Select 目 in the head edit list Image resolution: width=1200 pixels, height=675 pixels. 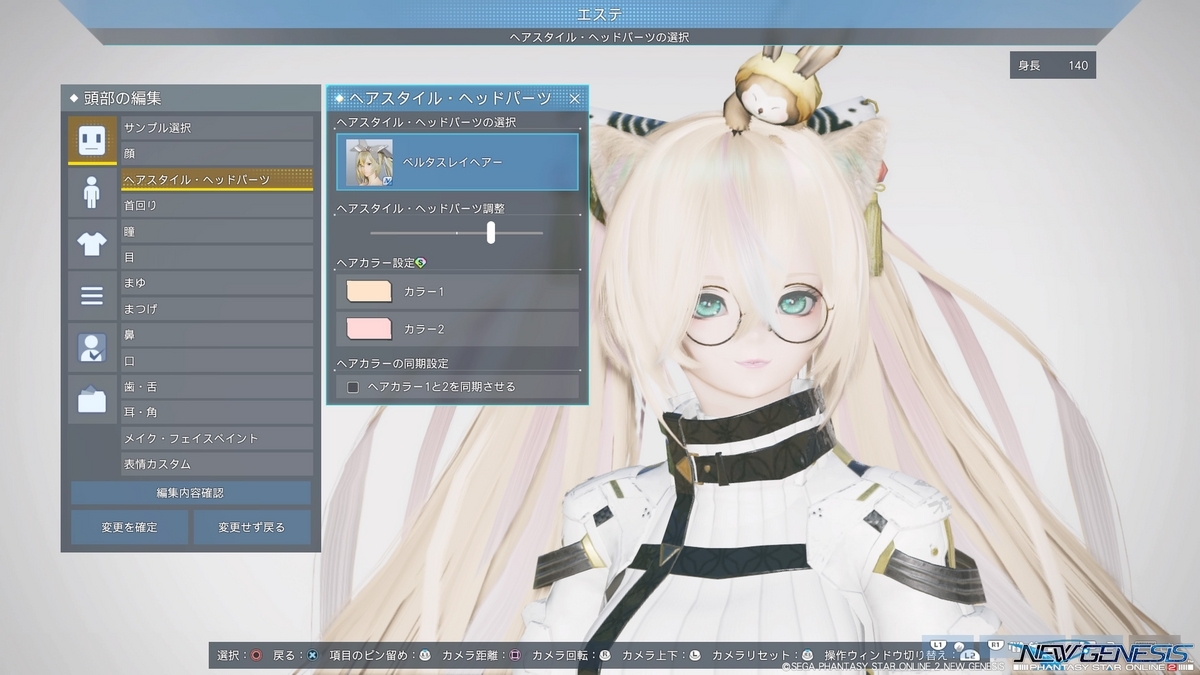[217, 257]
